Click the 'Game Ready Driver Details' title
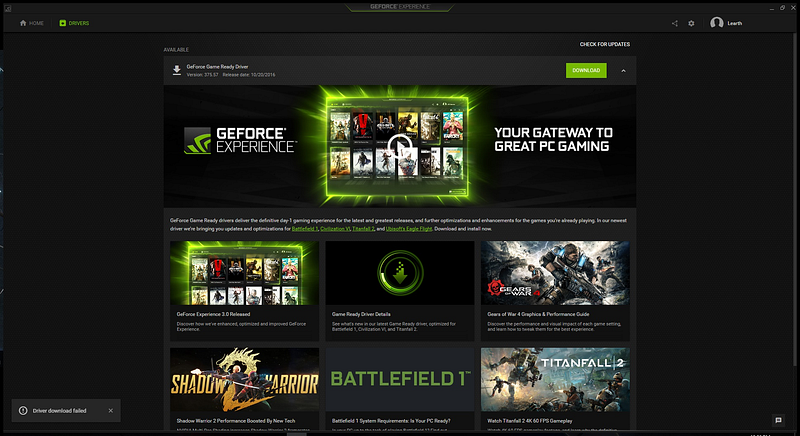Viewport: 800px width, 436px height. tap(361, 314)
